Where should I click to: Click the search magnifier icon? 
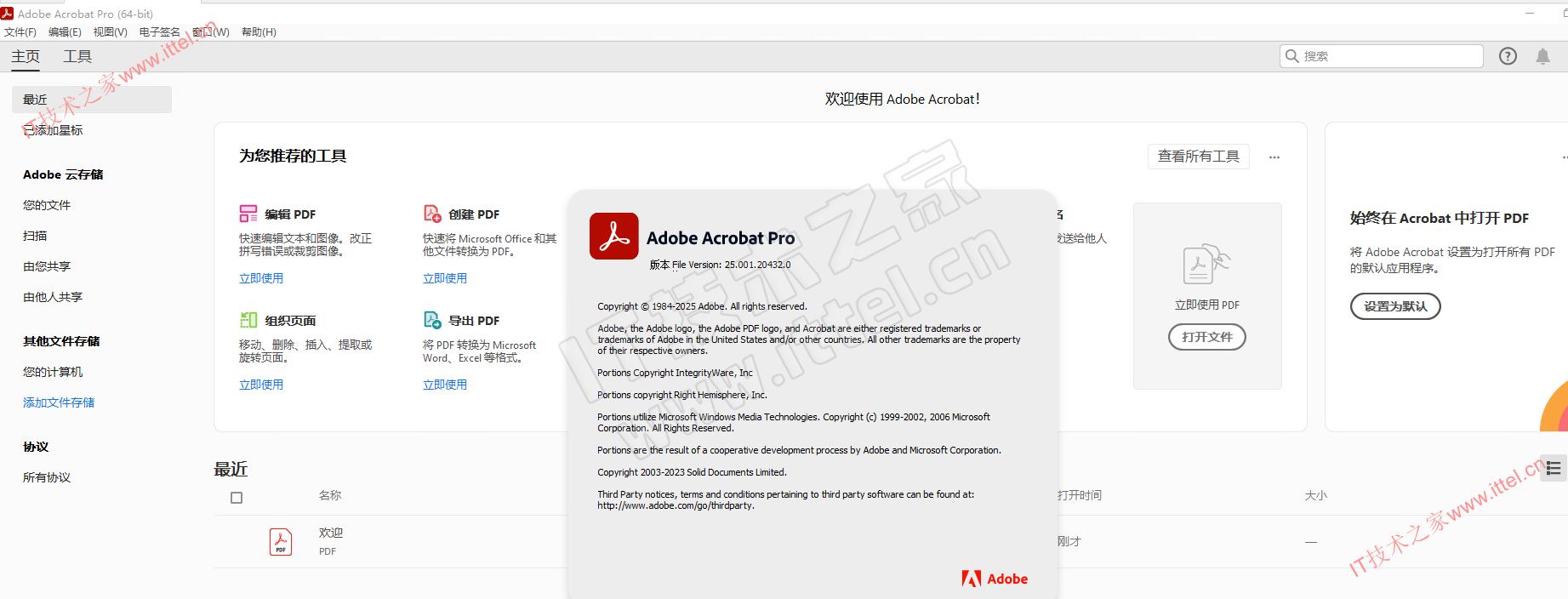tap(1292, 56)
